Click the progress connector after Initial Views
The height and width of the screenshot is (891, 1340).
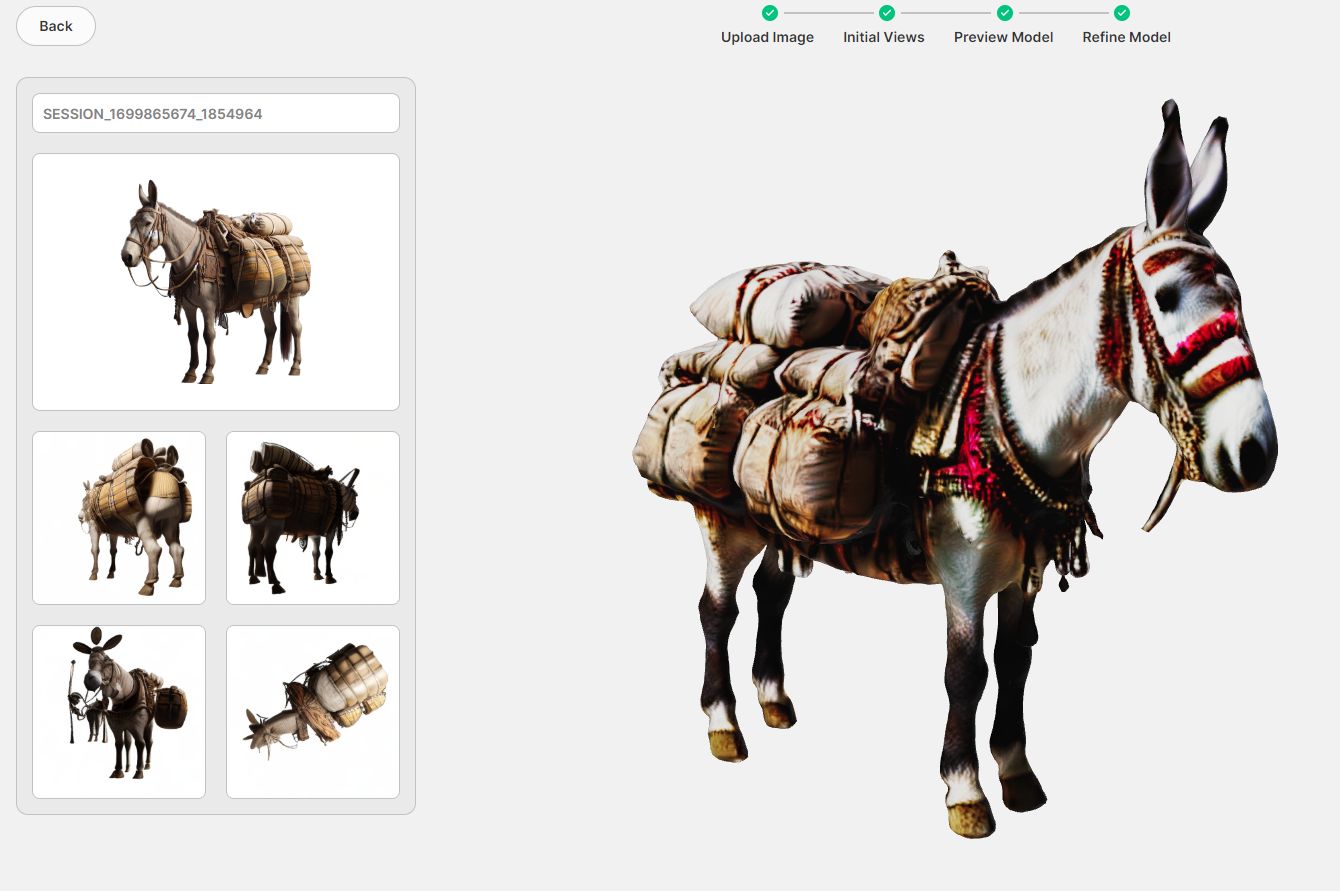[944, 14]
